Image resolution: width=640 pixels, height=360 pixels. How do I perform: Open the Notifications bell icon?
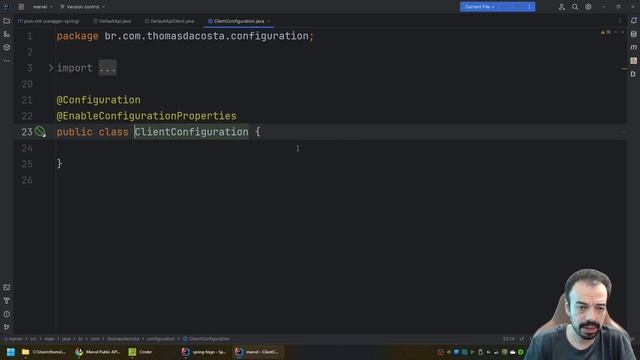coord(633,21)
